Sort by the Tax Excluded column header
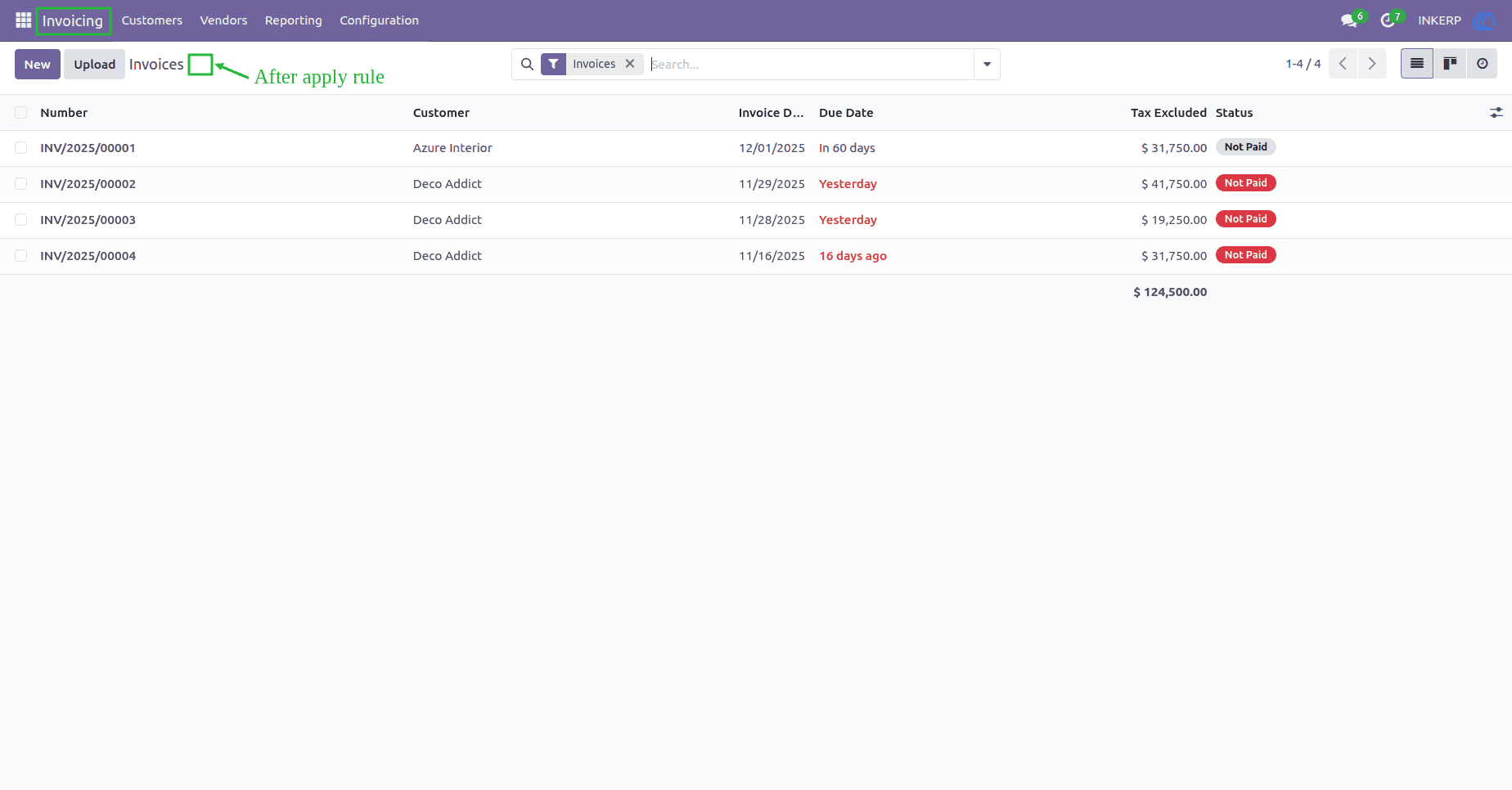 [x=1168, y=113]
